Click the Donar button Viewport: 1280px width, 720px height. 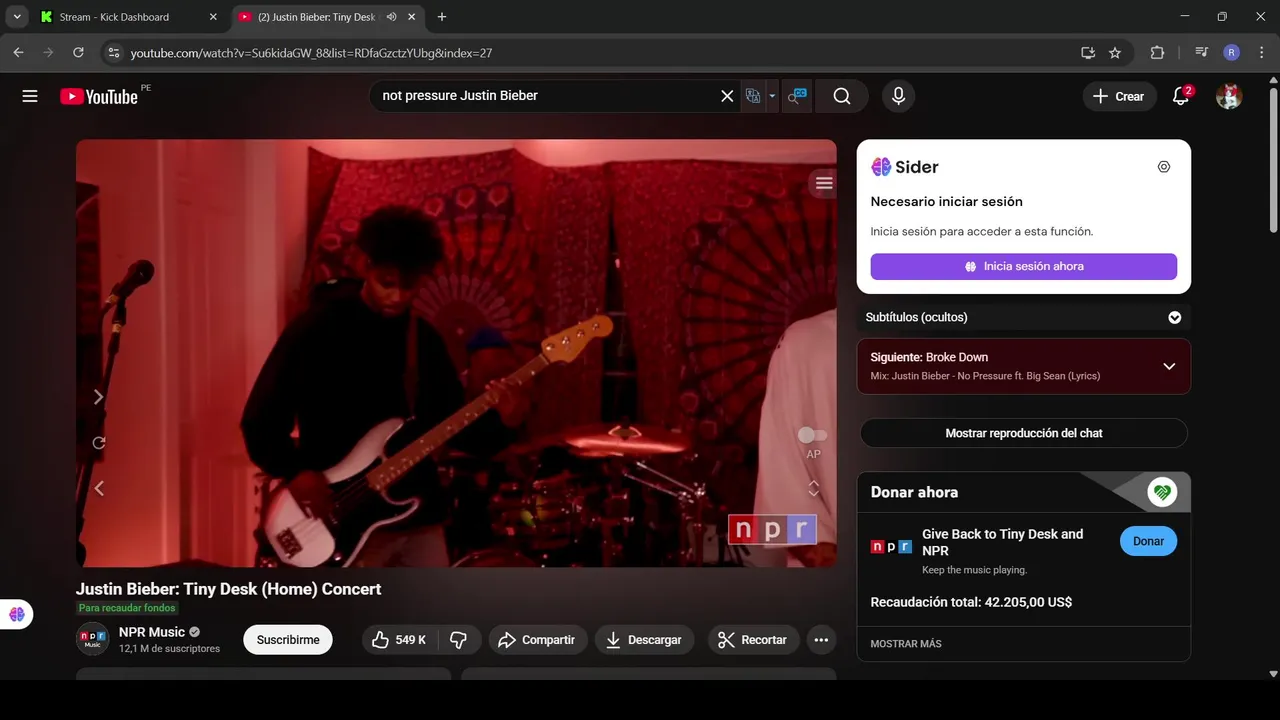pyautogui.click(x=1148, y=541)
